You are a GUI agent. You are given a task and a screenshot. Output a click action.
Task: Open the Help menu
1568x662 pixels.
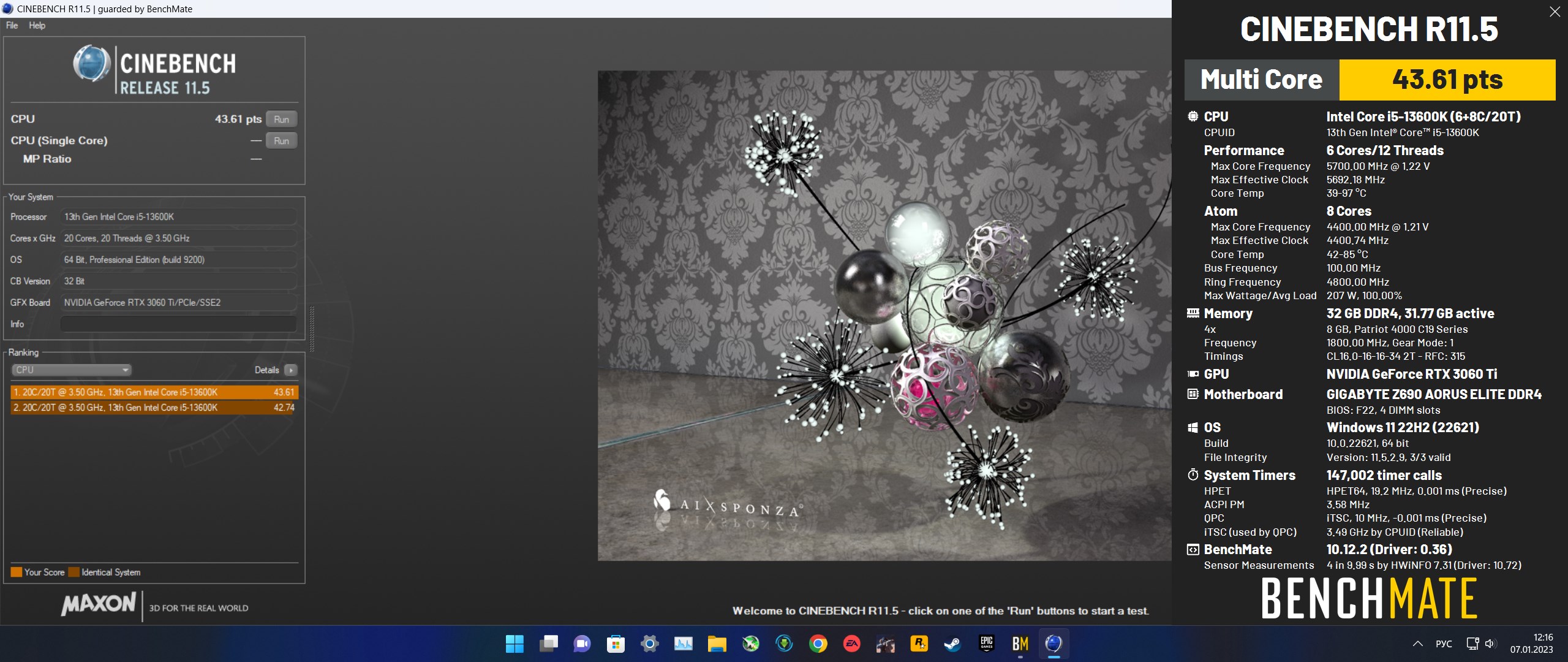[x=37, y=25]
